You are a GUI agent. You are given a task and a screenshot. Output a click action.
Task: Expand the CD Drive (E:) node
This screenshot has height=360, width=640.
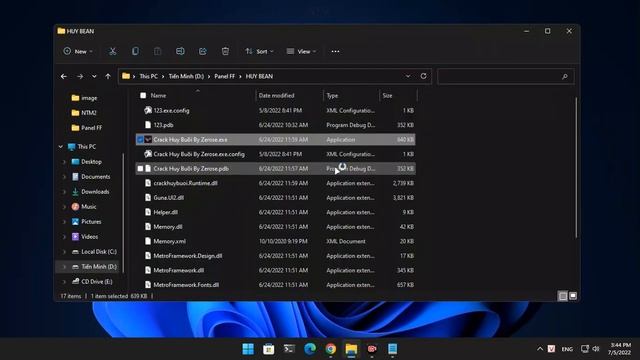(x=64, y=282)
